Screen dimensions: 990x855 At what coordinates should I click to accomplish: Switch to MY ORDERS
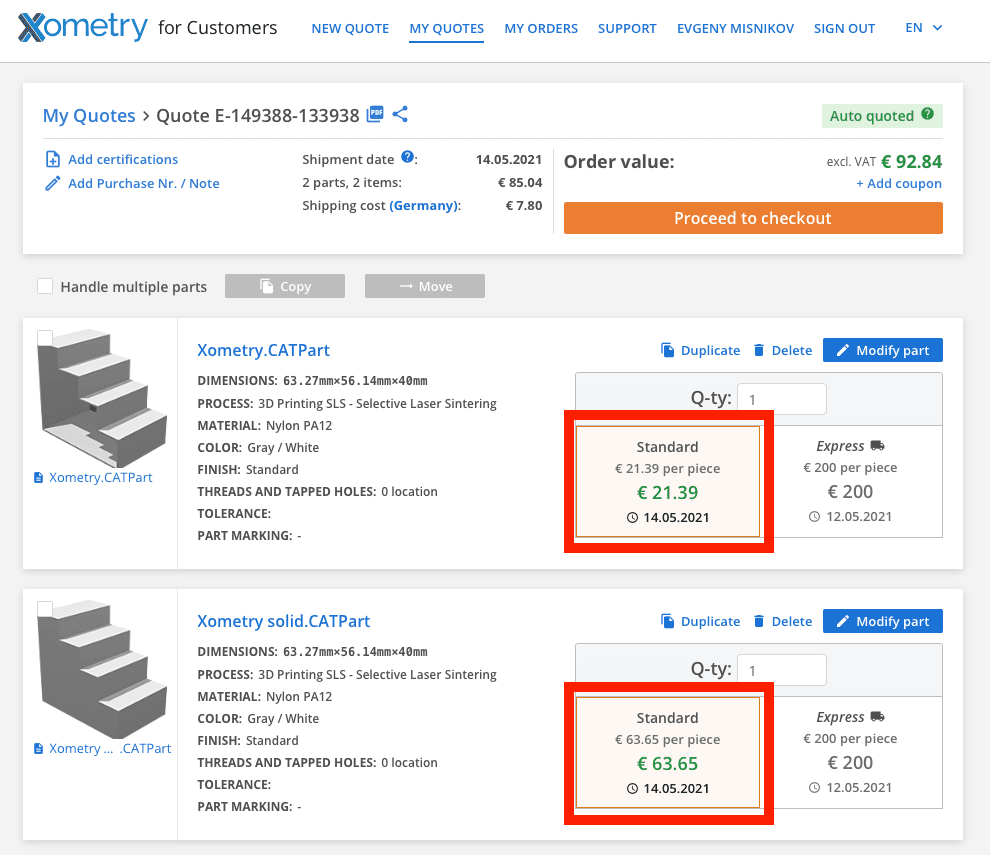tap(541, 28)
